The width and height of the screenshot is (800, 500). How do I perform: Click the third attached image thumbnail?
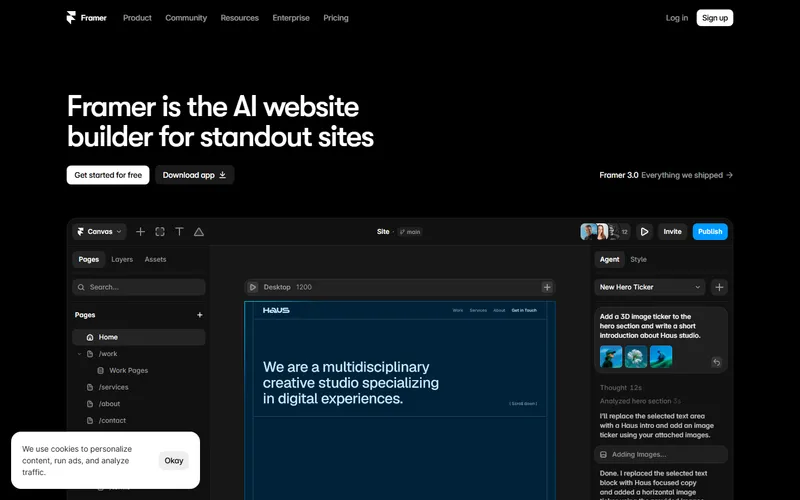661,357
